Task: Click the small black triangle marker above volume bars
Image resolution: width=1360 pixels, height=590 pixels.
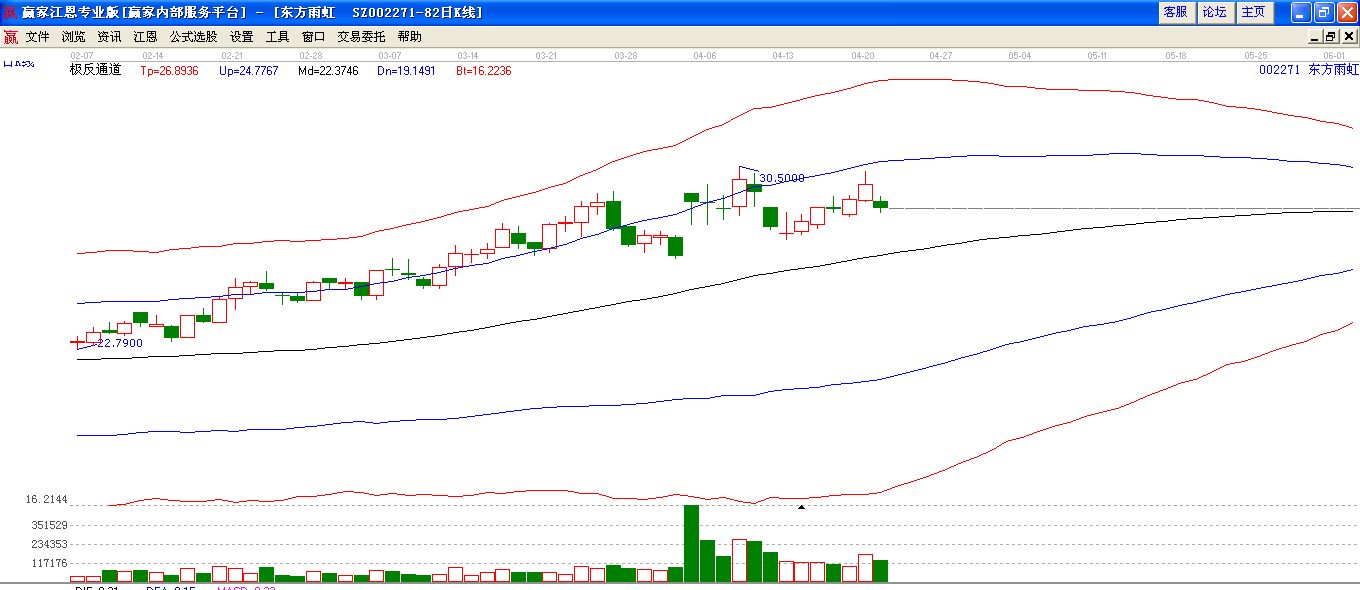Action: [801, 507]
